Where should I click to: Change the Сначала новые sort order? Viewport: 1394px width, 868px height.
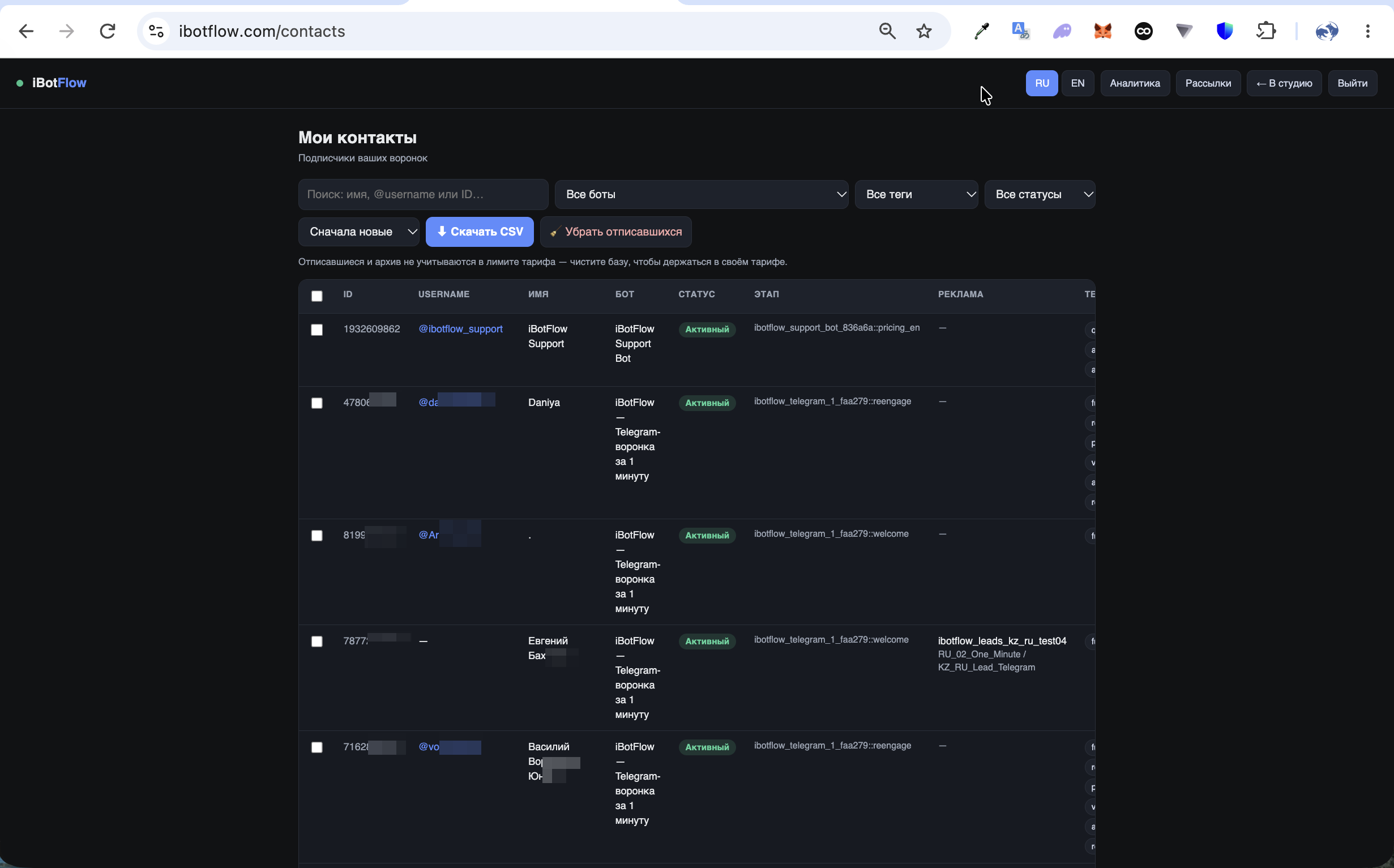click(358, 232)
